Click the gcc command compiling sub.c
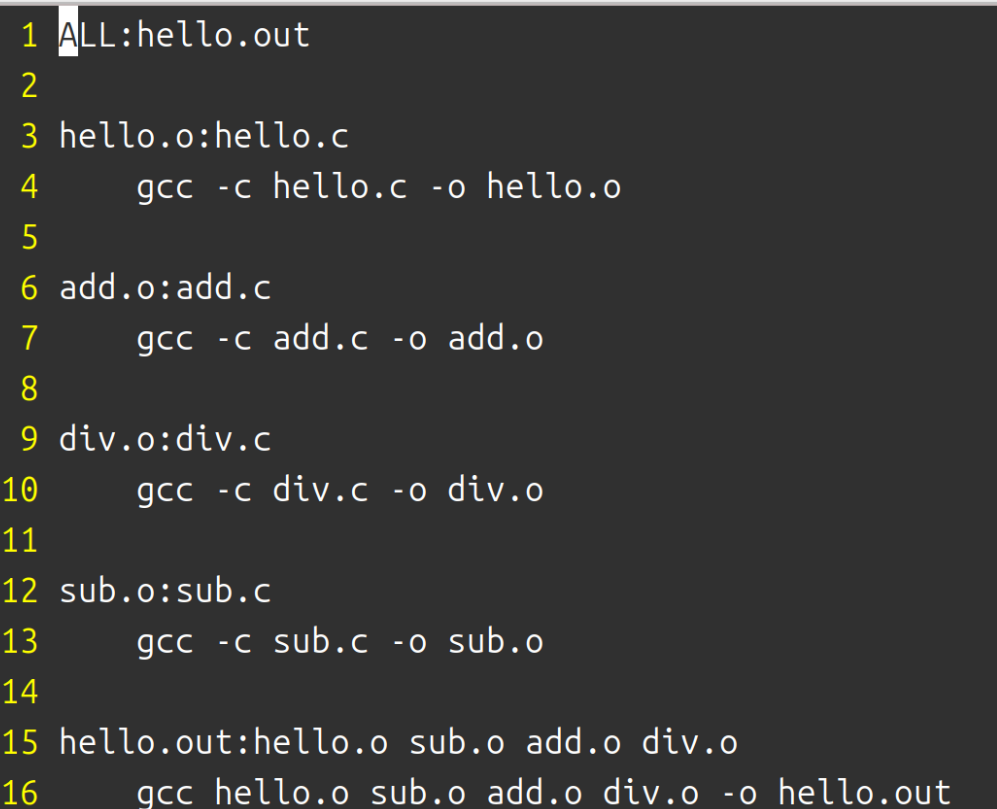This screenshot has height=809, width=997. click(x=340, y=642)
